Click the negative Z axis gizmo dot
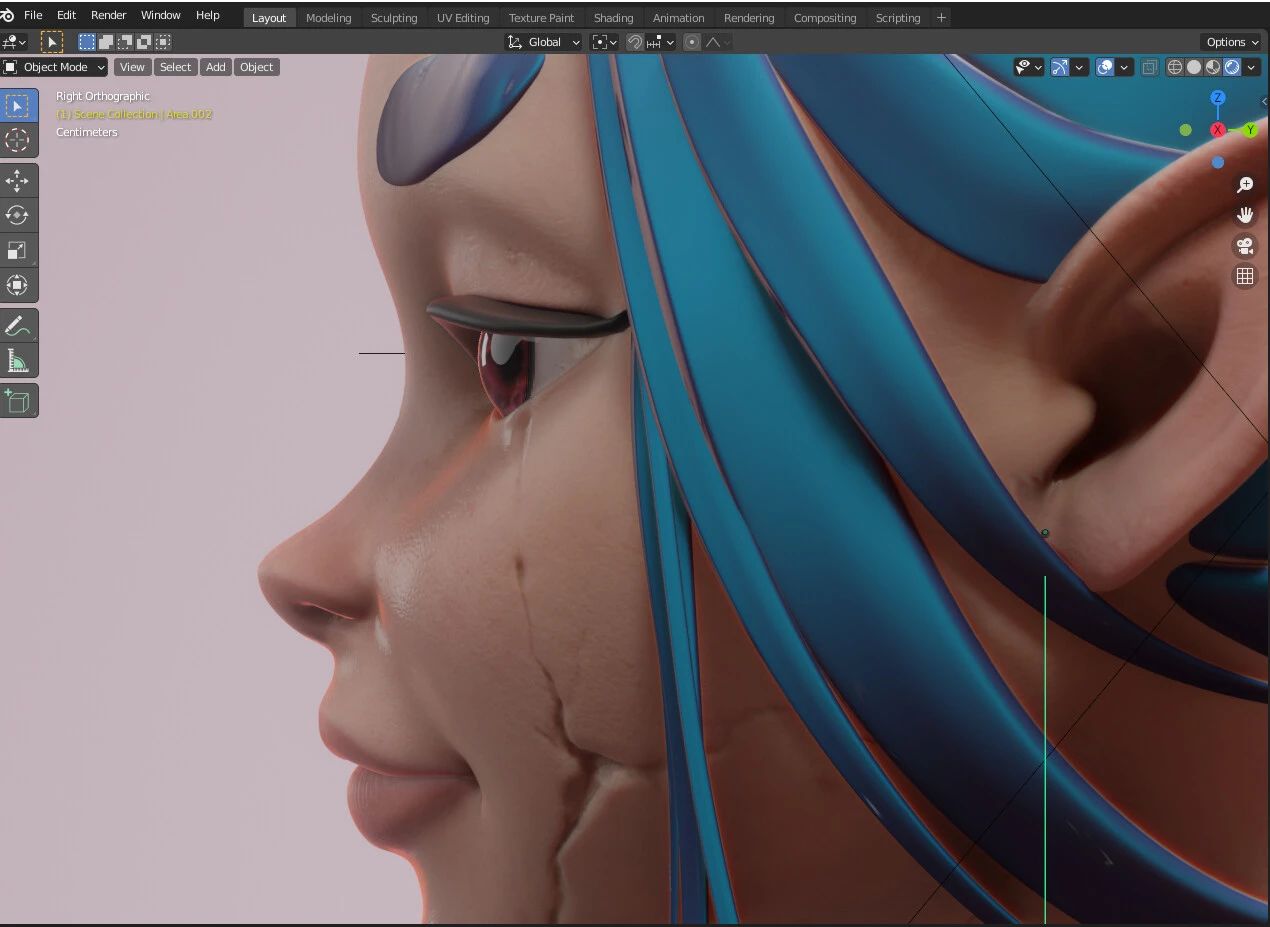The width and height of the screenshot is (1270, 927). (x=1218, y=162)
